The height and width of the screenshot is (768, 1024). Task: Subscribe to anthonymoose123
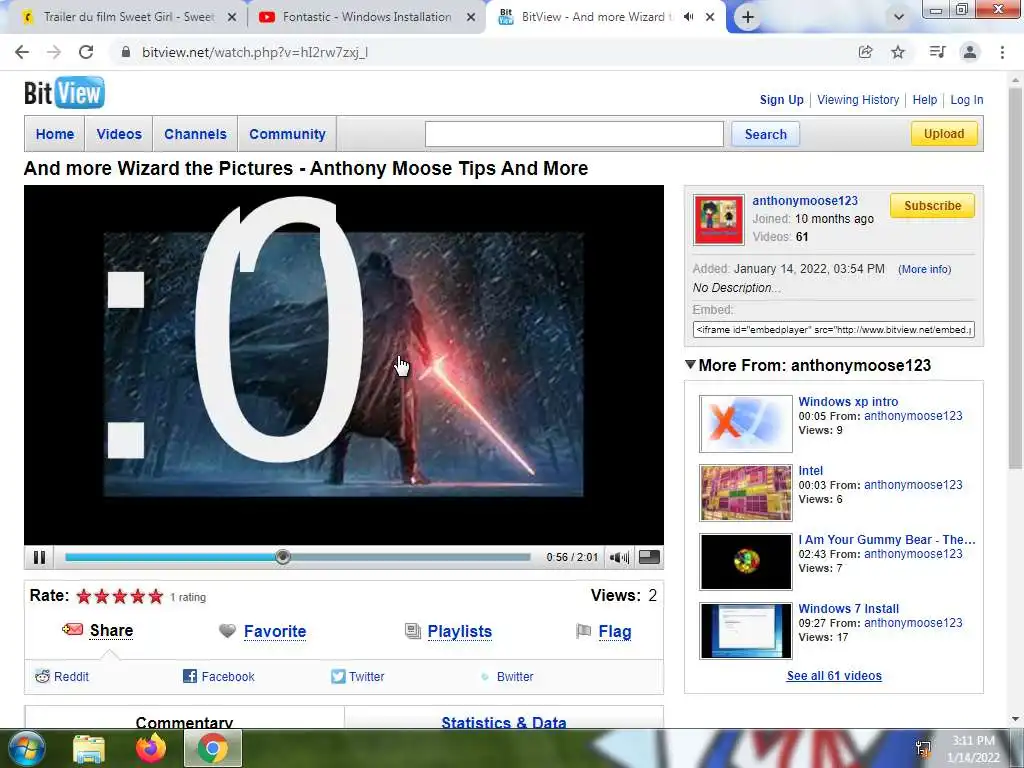pyautogui.click(x=933, y=206)
